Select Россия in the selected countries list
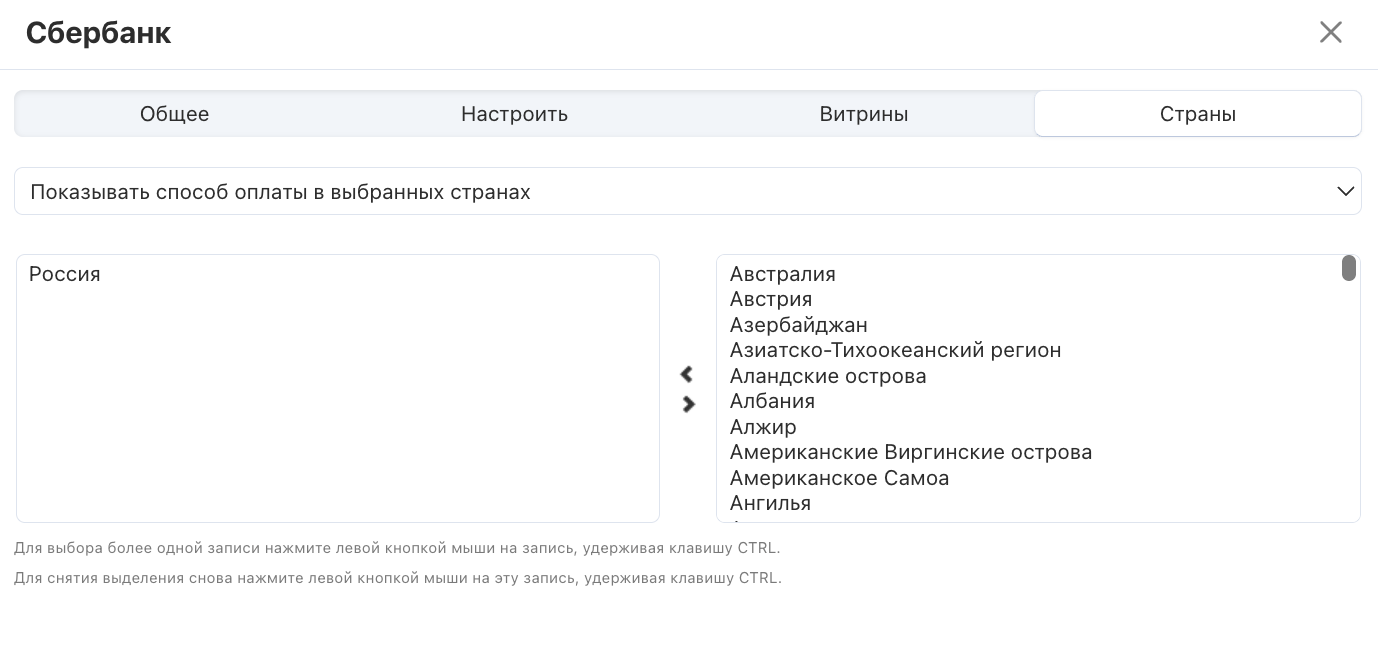 [x=65, y=274]
